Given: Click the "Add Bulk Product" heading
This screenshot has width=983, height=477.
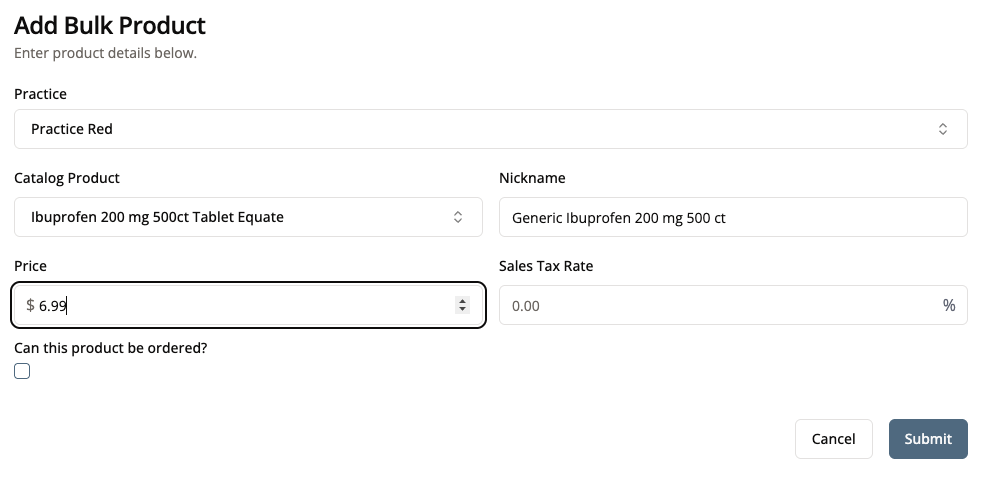Looking at the screenshot, I should (x=110, y=26).
